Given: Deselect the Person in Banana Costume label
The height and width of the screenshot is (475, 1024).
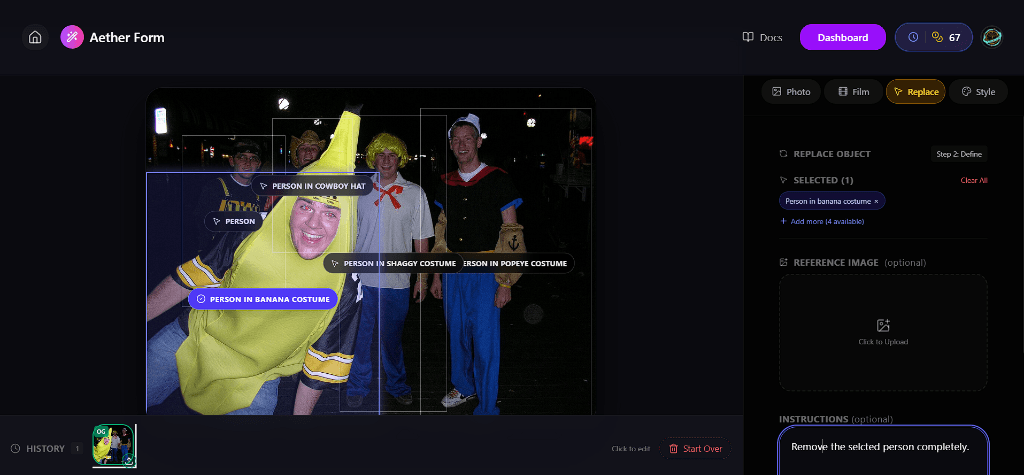Looking at the screenshot, I should (262, 298).
